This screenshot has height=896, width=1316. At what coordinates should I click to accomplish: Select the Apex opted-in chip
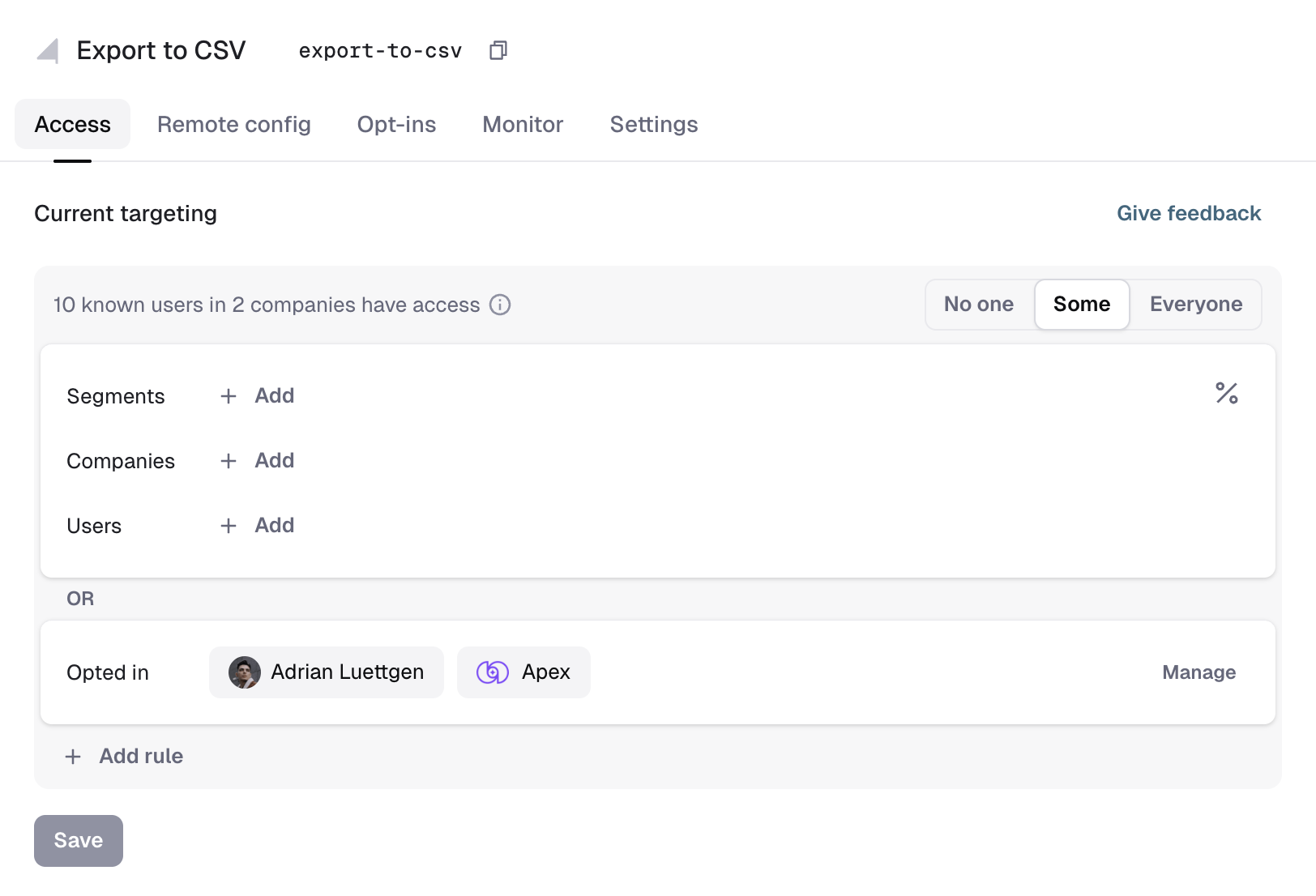click(x=523, y=672)
